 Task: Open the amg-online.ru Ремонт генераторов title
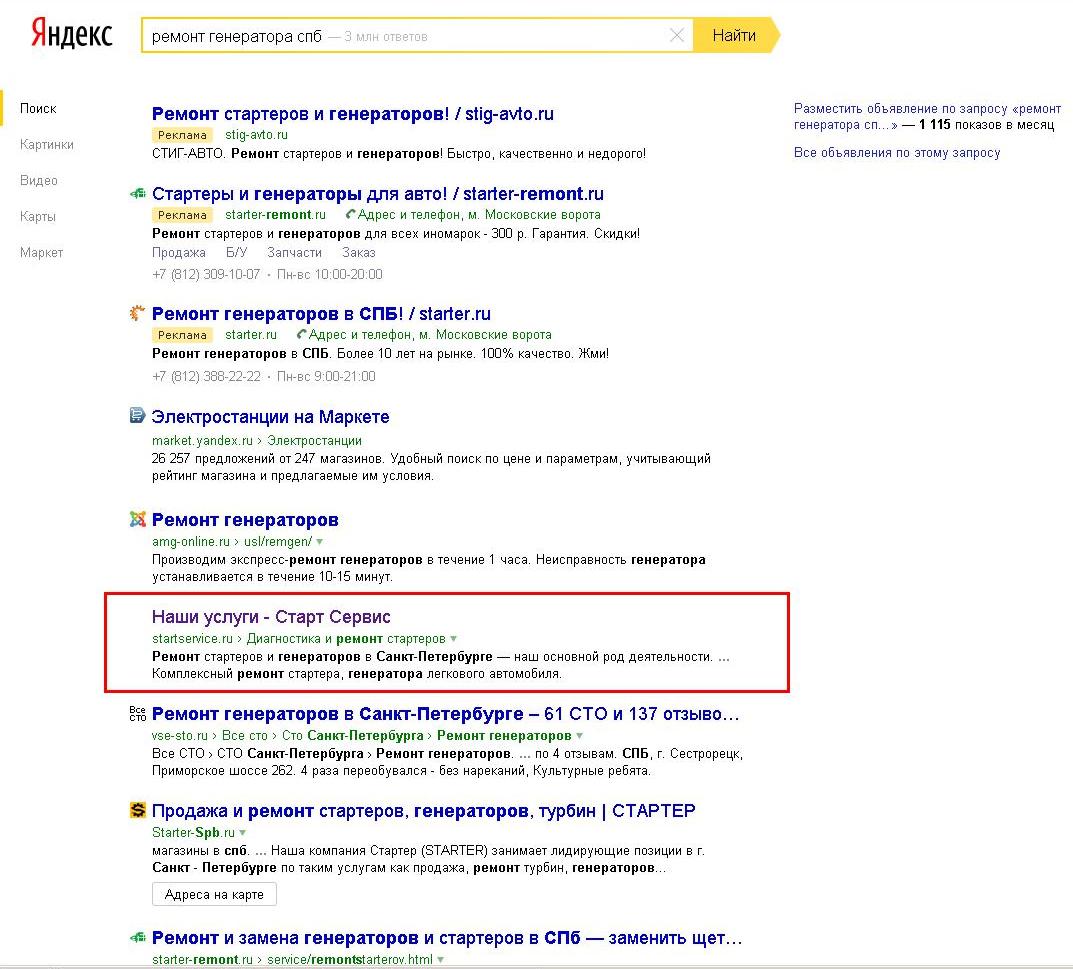245,519
